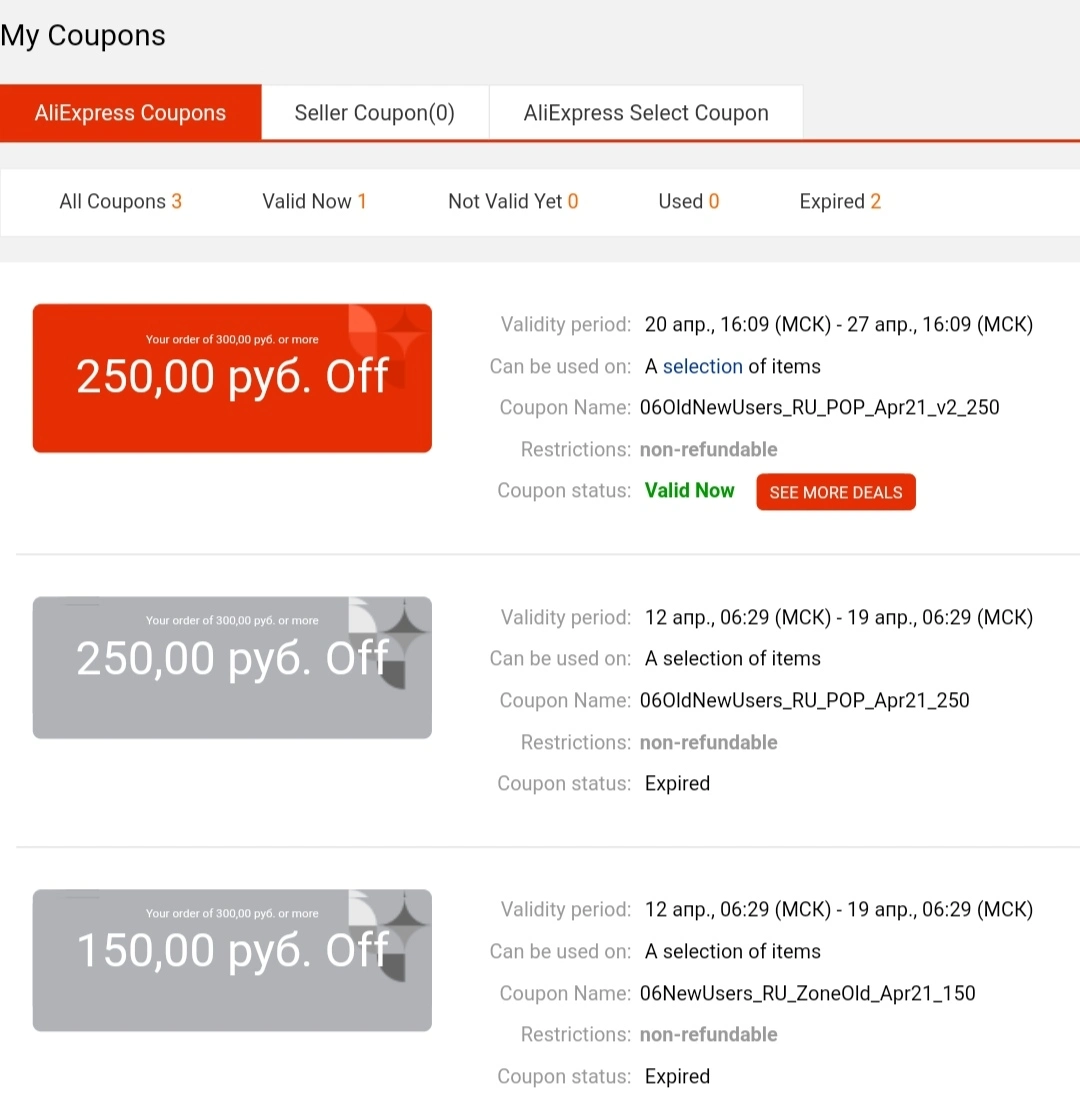Show Used coupons filter
The width and height of the screenshot is (1080, 1101).
click(x=689, y=202)
